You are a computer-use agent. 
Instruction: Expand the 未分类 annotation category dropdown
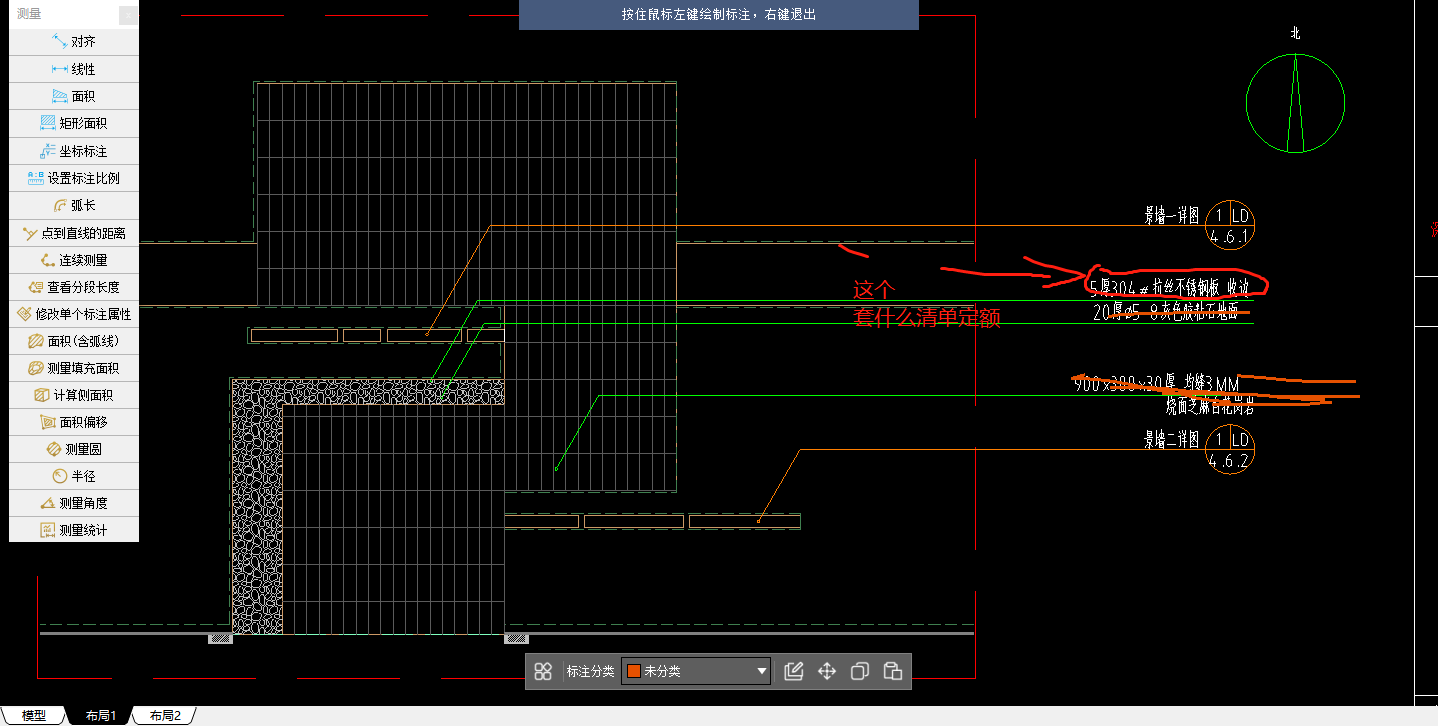click(696, 671)
